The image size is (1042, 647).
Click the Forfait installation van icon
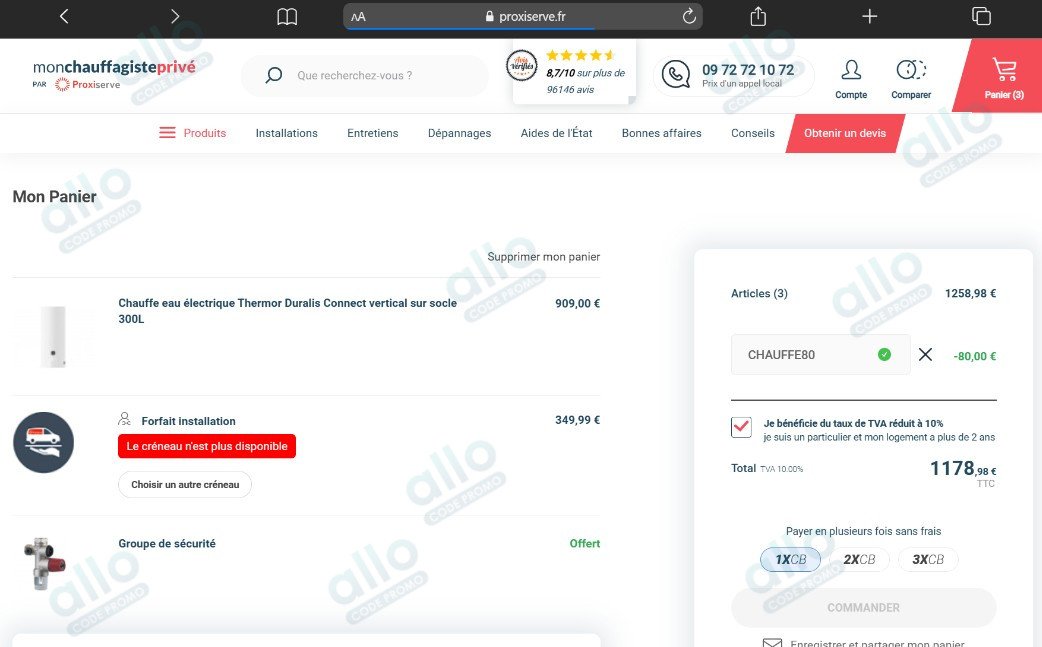[x=43, y=442]
